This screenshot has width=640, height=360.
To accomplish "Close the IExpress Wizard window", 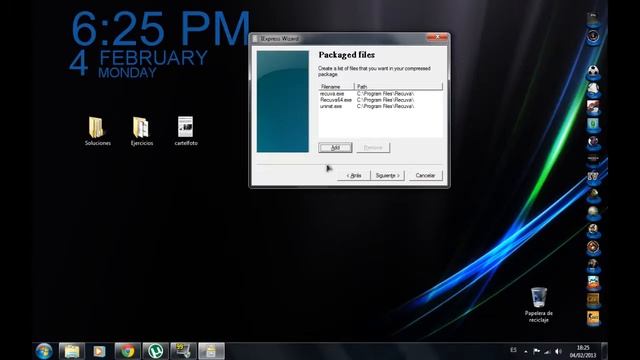I will coord(437,38).
